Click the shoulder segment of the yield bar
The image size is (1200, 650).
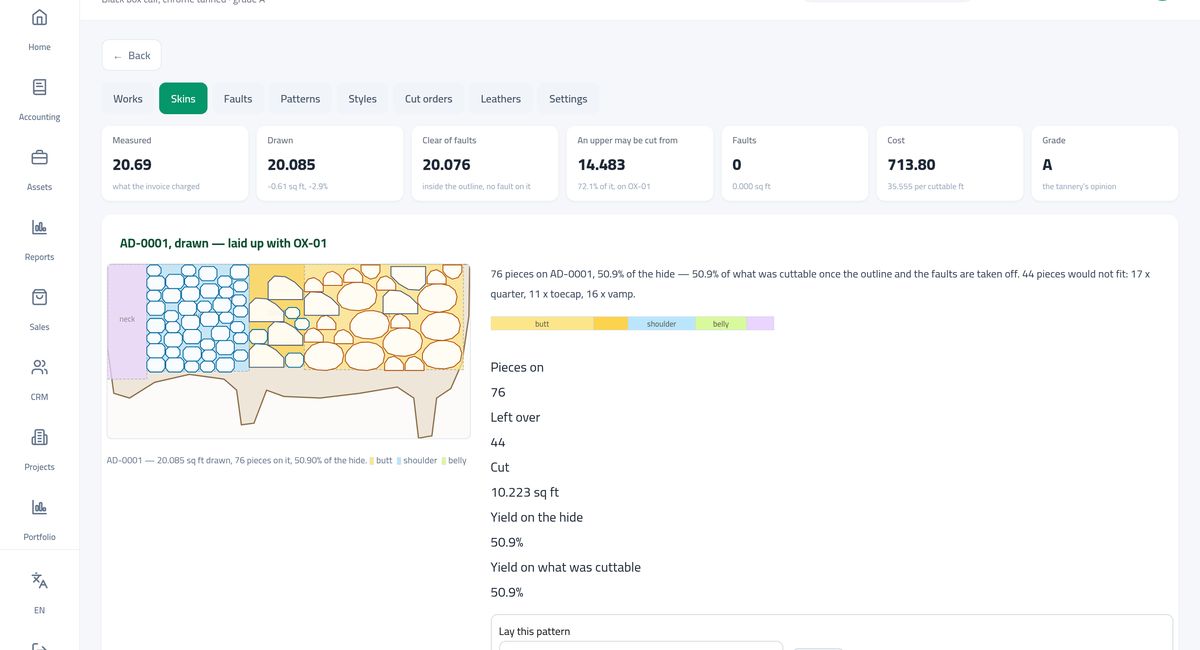(662, 324)
